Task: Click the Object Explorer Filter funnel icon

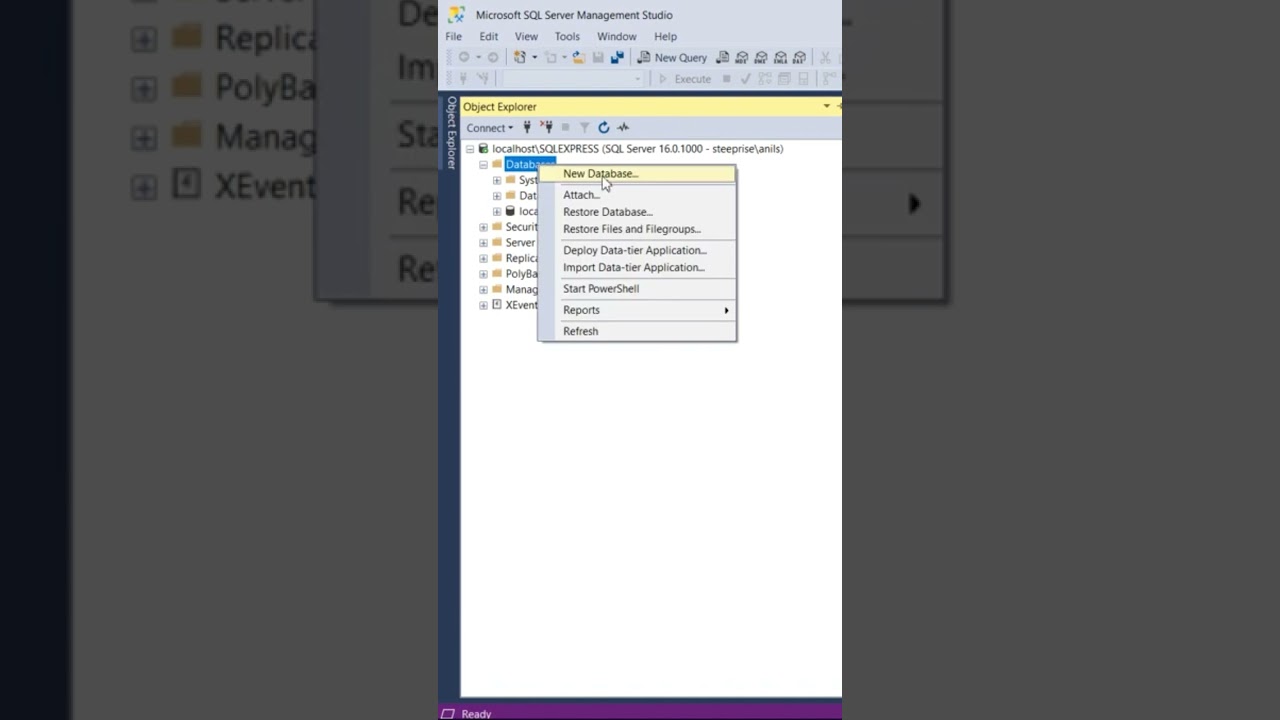Action: (x=584, y=127)
